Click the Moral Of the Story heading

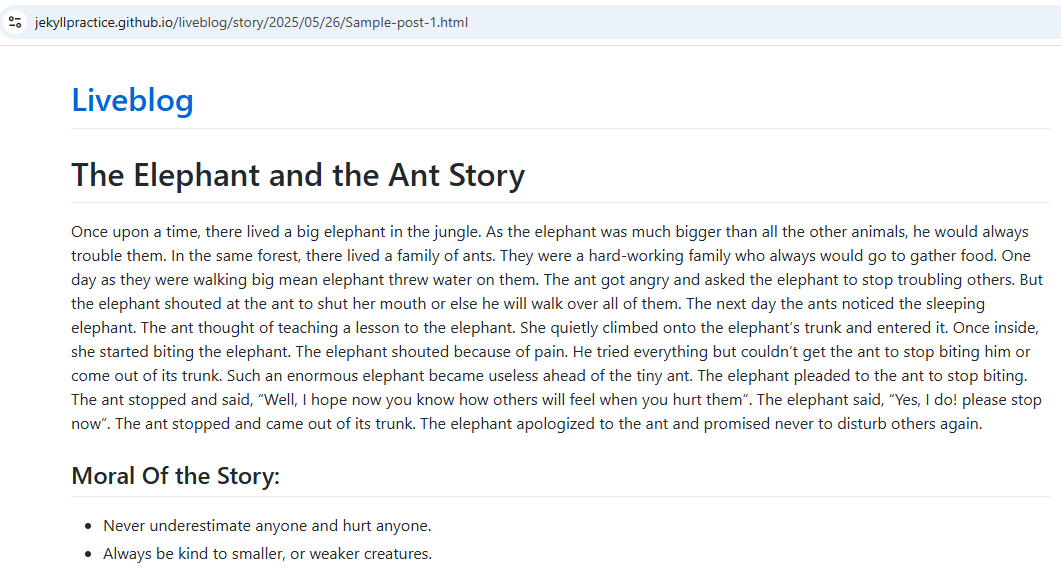(175, 476)
